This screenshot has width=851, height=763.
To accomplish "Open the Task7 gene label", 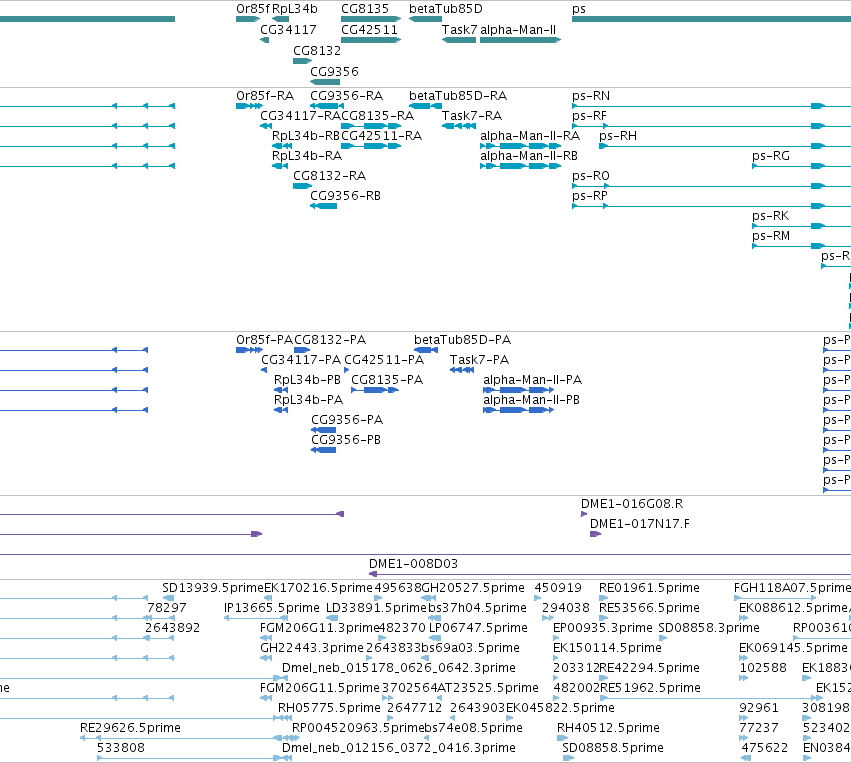I will click(x=459, y=30).
